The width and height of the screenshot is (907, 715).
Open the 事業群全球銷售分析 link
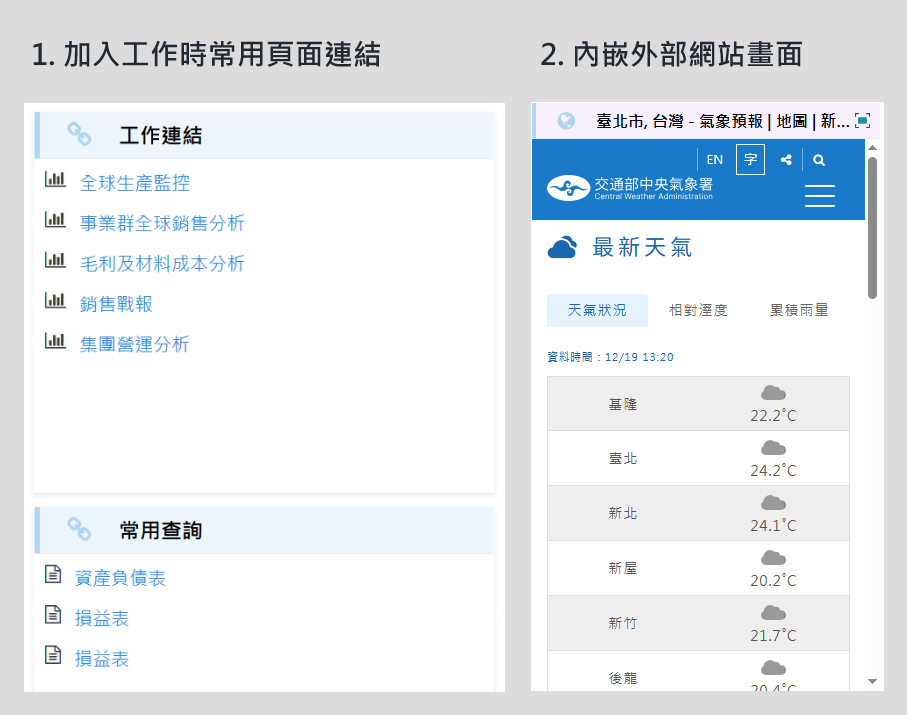(162, 224)
